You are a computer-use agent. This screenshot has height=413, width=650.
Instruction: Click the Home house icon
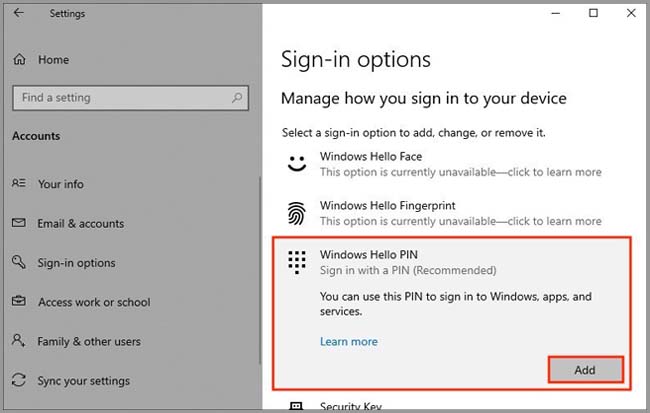click(x=19, y=59)
